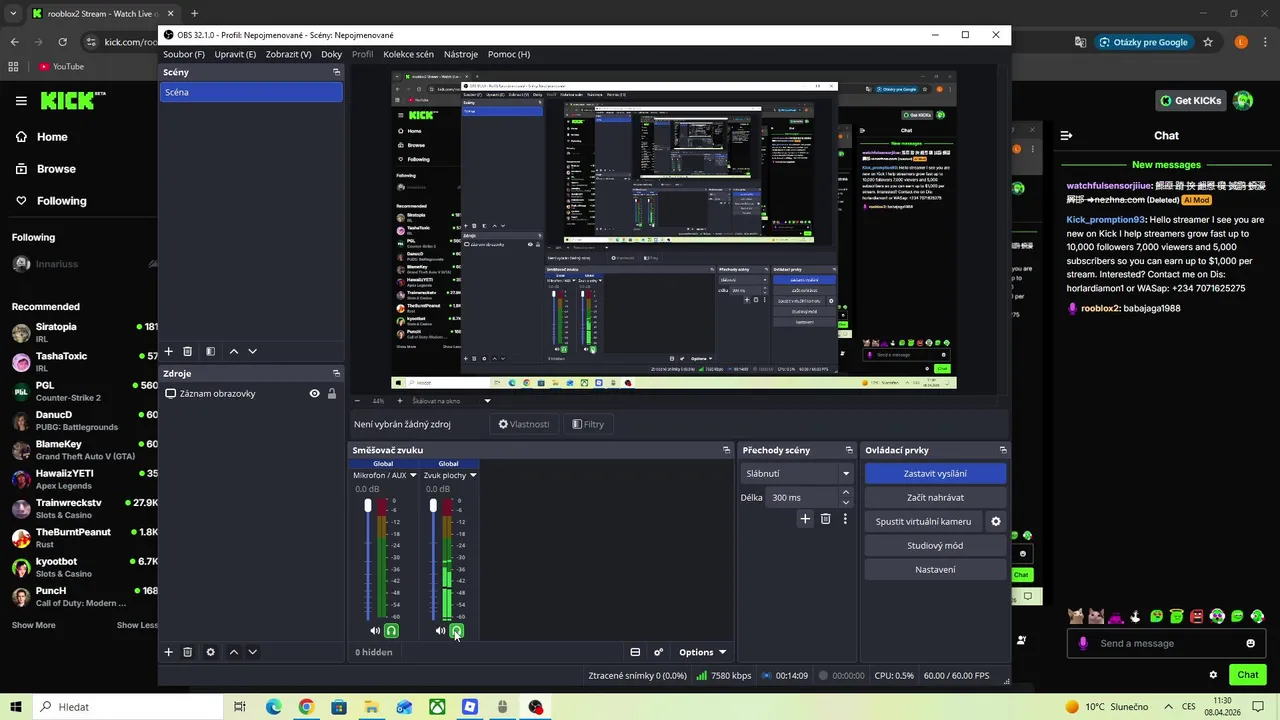Toggle monitoring headphones for Mikrofon / AUX

[391, 631]
